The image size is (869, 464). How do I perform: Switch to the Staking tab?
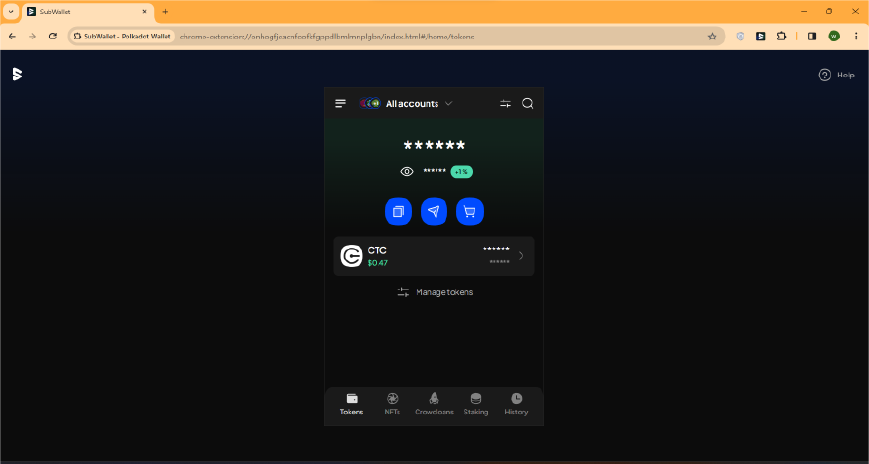tap(476, 405)
